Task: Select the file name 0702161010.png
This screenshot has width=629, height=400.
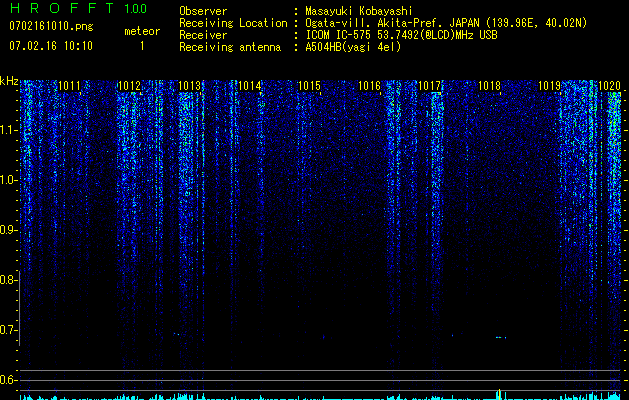Action: (x=51, y=26)
